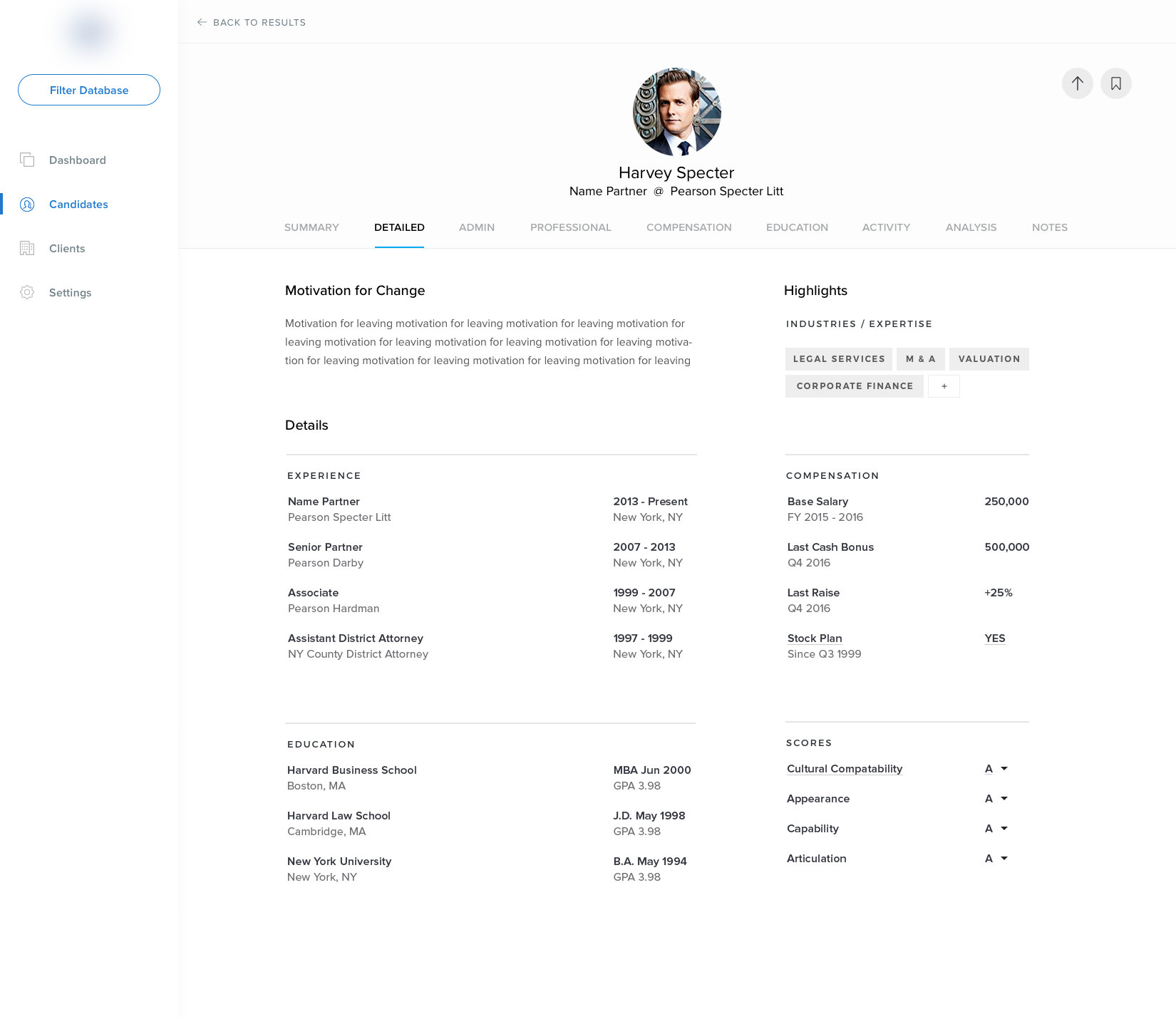The width and height of the screenshot is (1176, 1019).
Task: Open Clients from the sidebar
Action: 67,249
